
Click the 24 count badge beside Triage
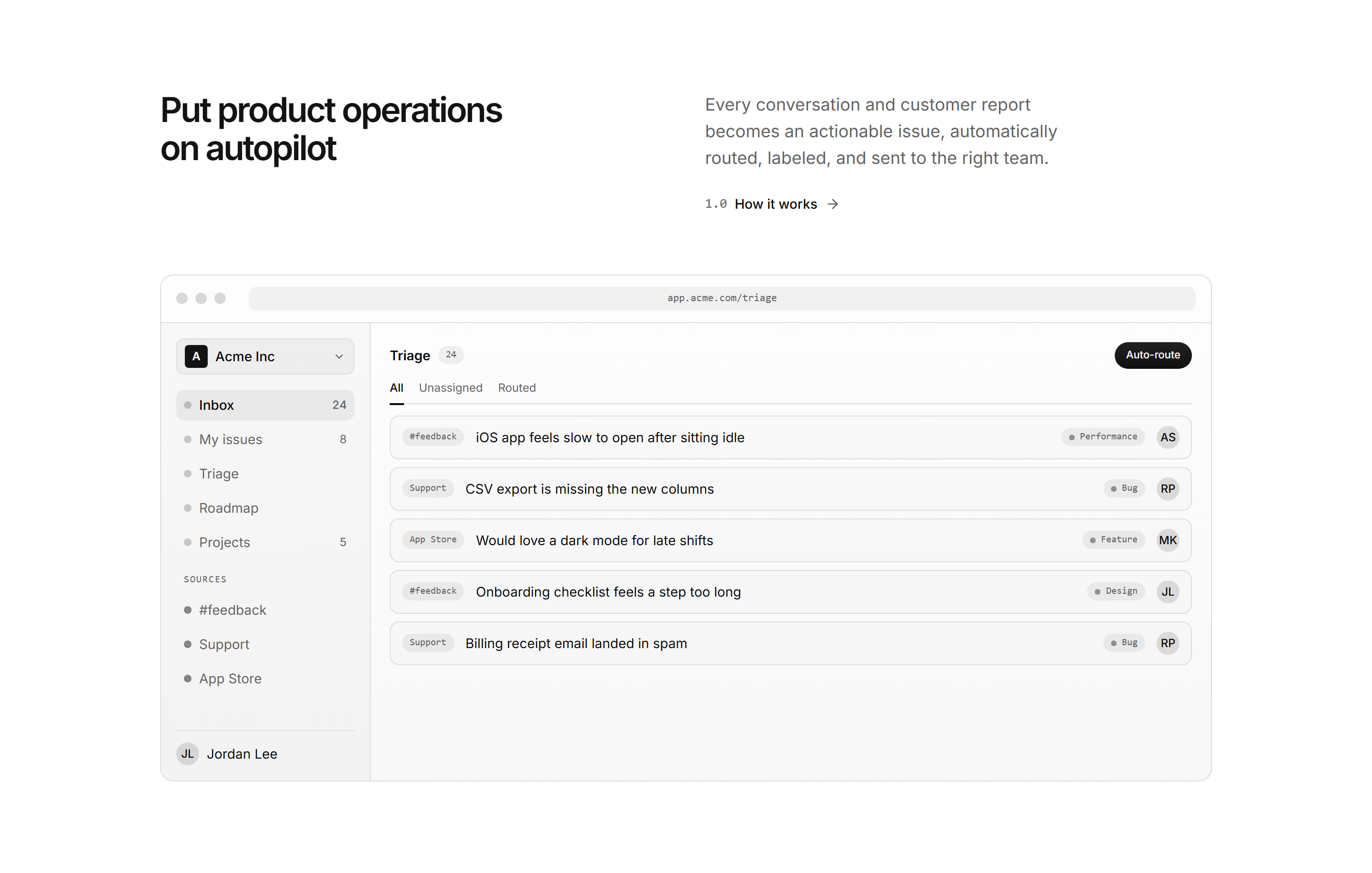451,355
